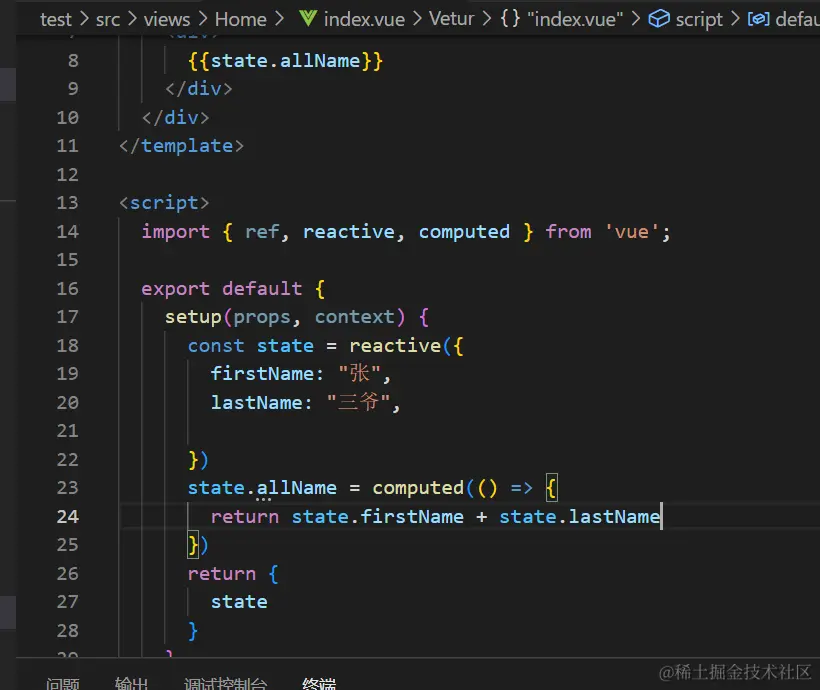The height and width of the screenshot is (690, 820).
Task: Click 'const state' declaration
Action: [250, 346]
